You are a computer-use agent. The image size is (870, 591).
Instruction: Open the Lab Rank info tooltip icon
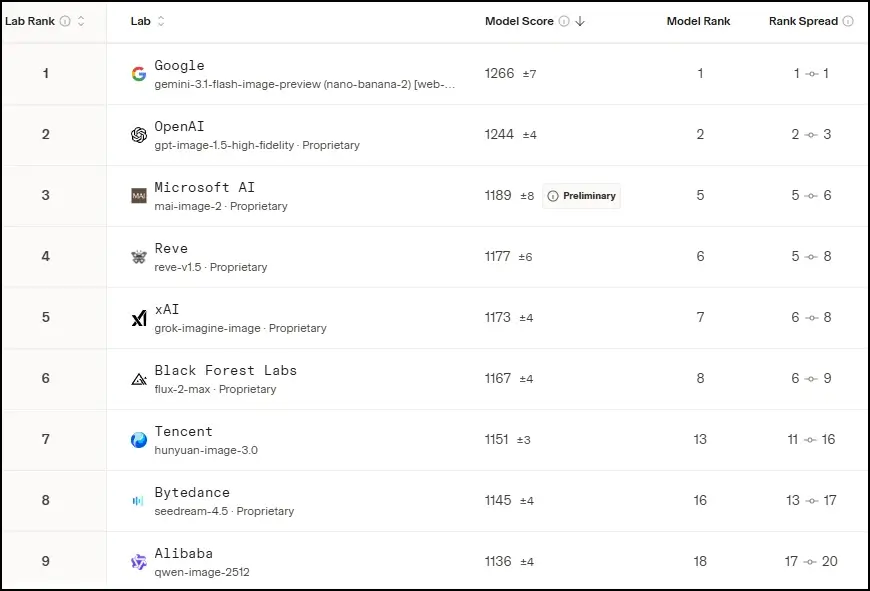pos(65,21)
